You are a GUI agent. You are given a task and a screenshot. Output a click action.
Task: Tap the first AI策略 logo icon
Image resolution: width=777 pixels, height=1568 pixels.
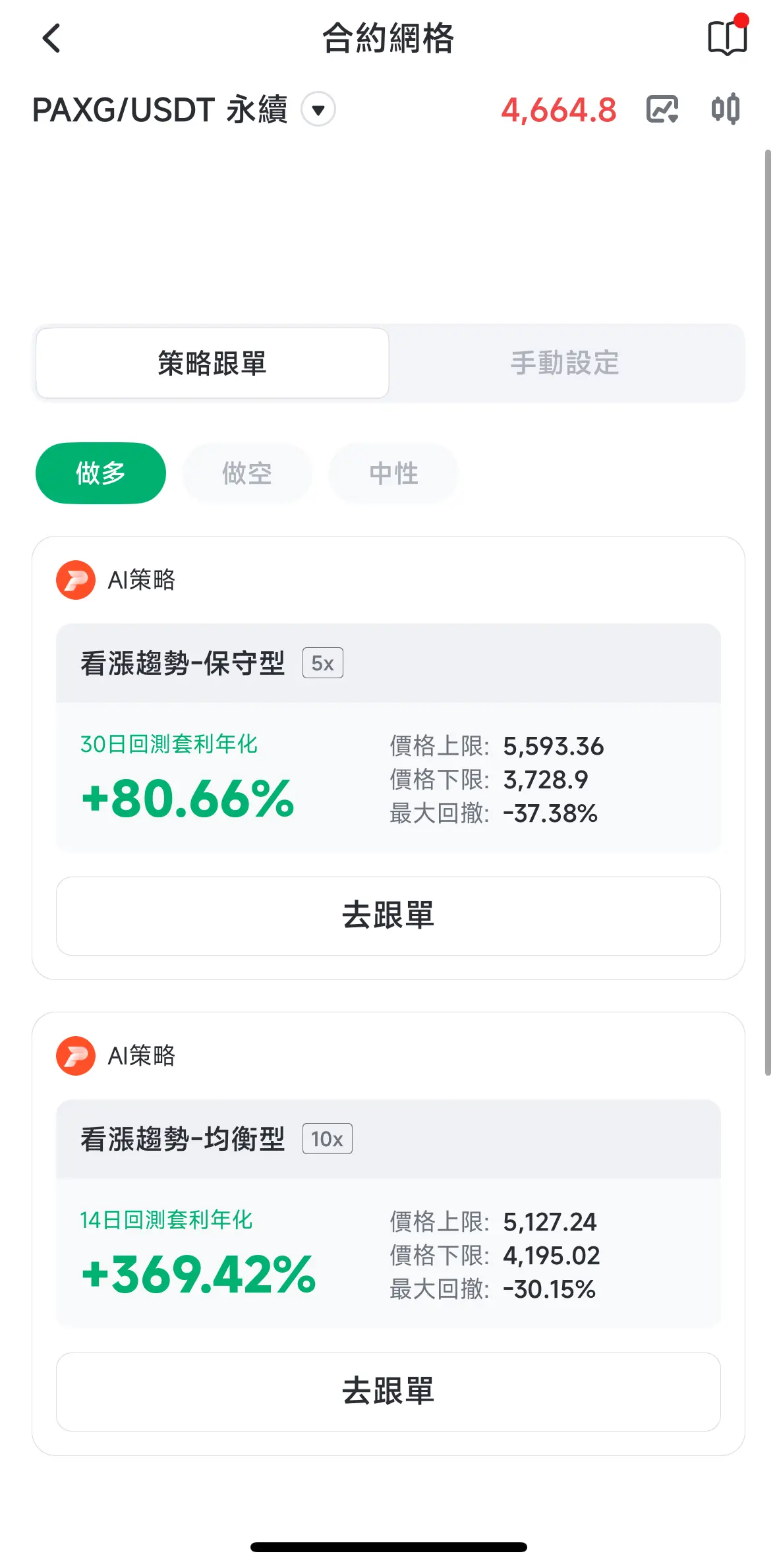76,580
